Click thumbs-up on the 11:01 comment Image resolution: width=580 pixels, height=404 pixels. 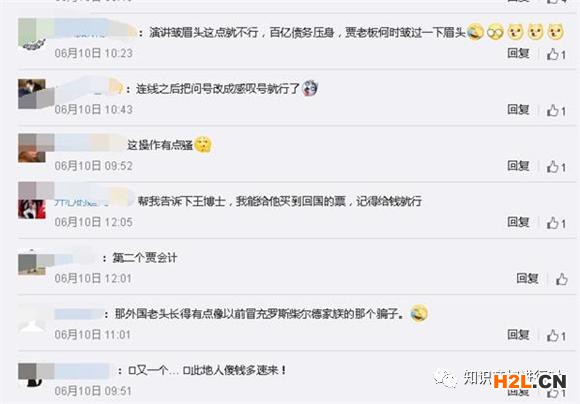(x=552, y=336)
